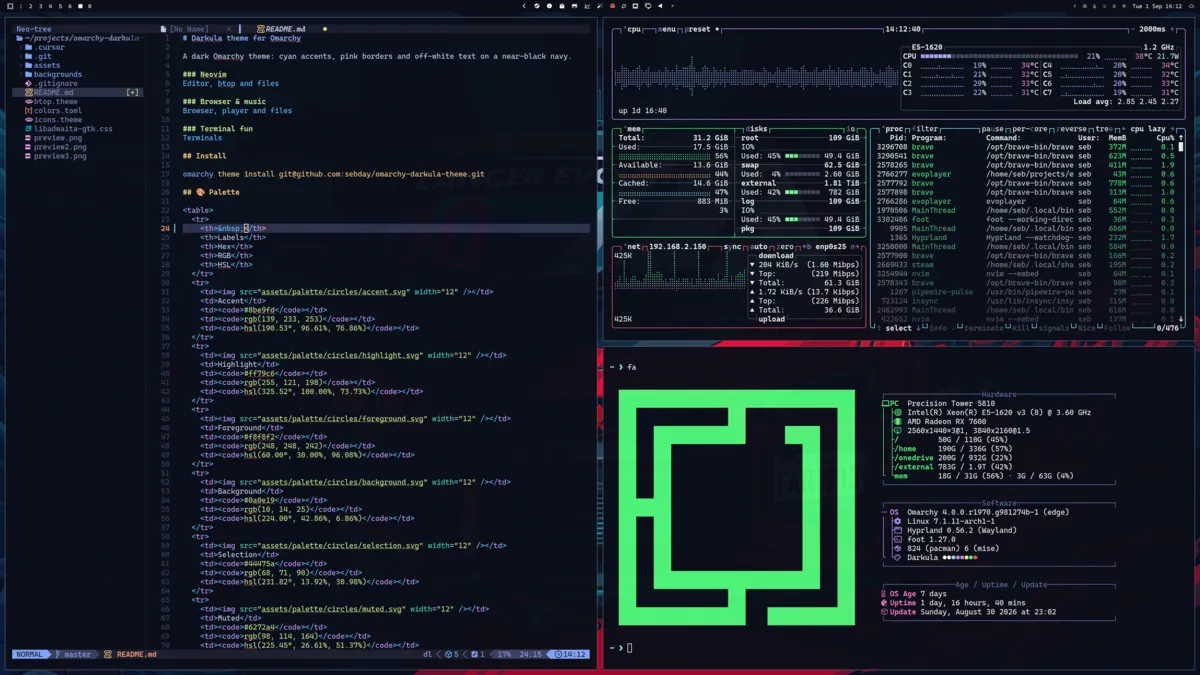The height and width of the screenshot is (675, 1200).
Task: Click the PC icon in fastfetch Hardware box
Action: point(887,403)
